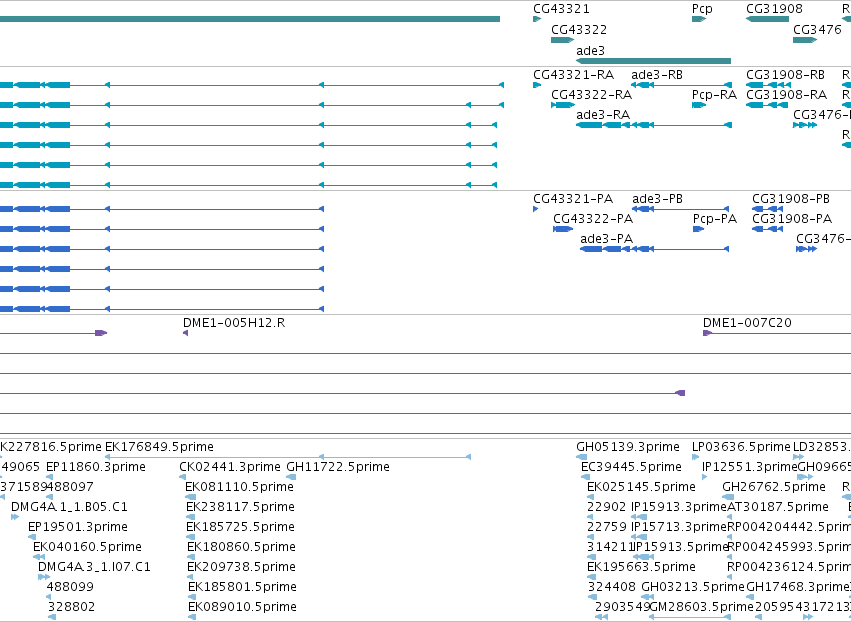
Task: Click EST GH26762.5prime
Action: (x=774, y=487)
